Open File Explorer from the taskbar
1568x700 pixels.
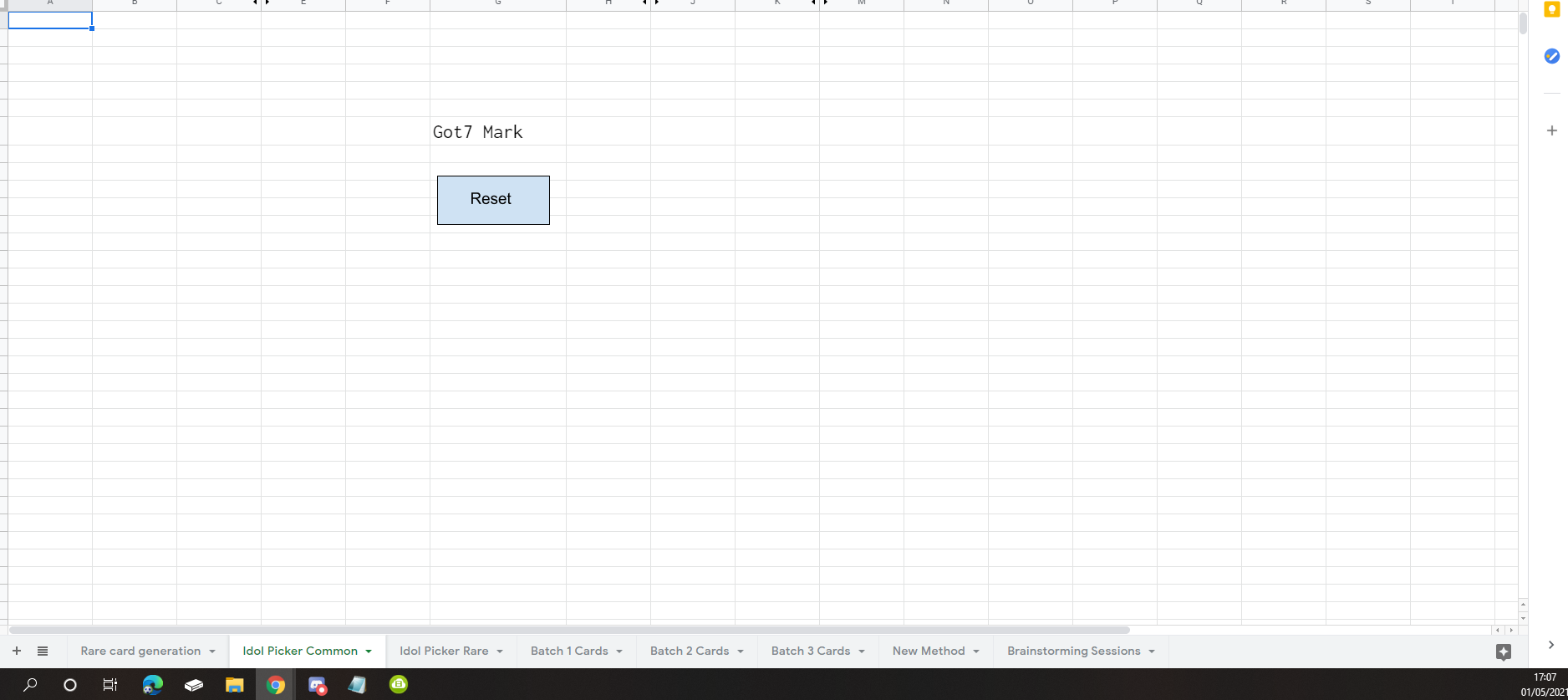click(234, 685)
